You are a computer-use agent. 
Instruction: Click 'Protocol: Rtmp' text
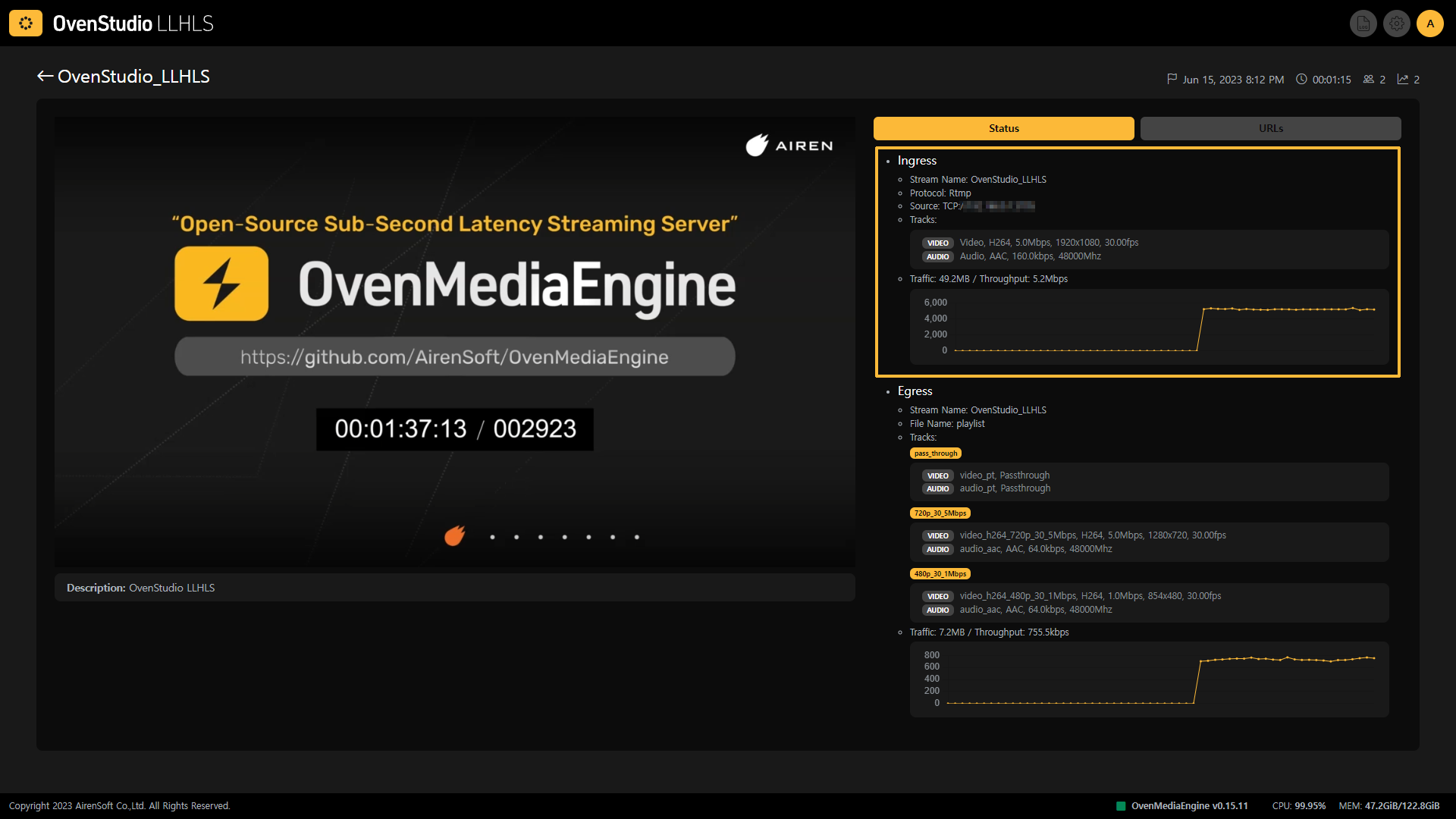pos(940,193)
